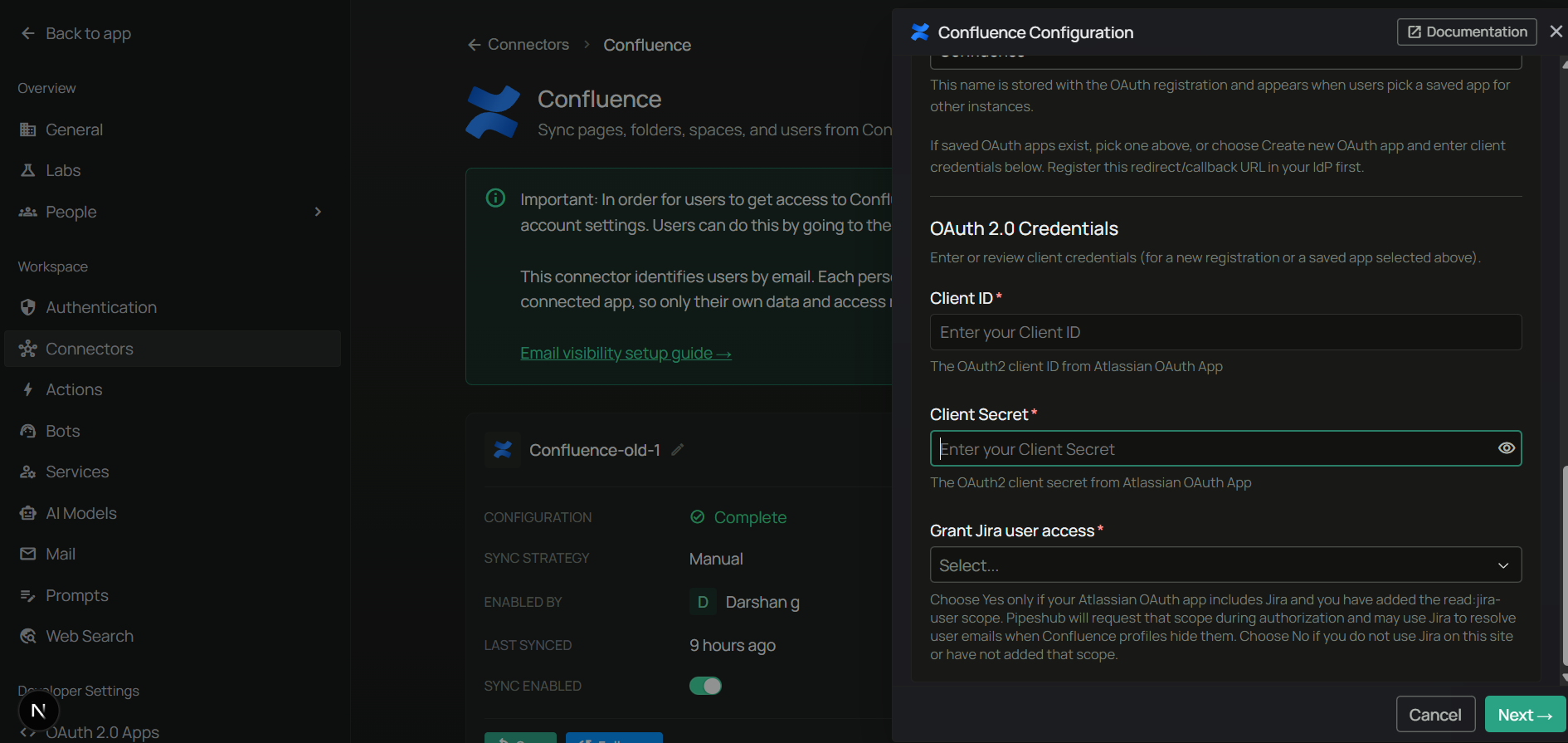Click the Connectors sidebar icon
Image resolution: width=1568 pixels, height=743 pixels.
click(x=27, y=349)
